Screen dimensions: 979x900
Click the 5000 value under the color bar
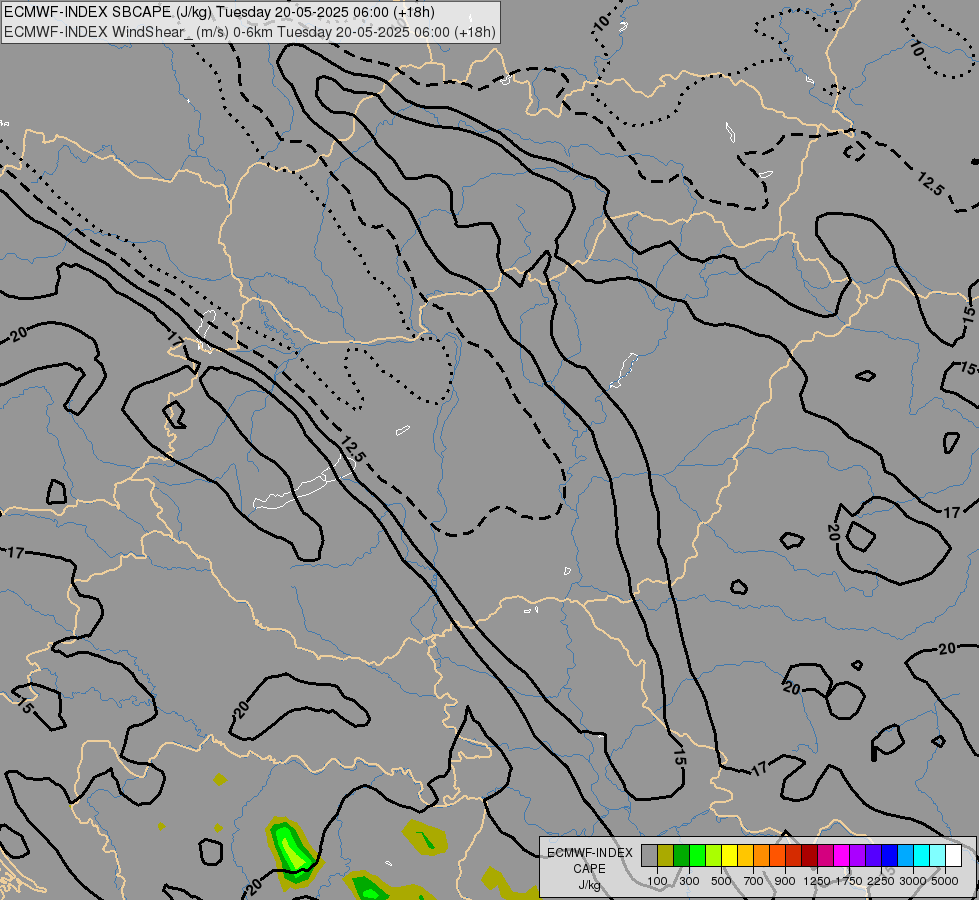[x=945, y=881]
